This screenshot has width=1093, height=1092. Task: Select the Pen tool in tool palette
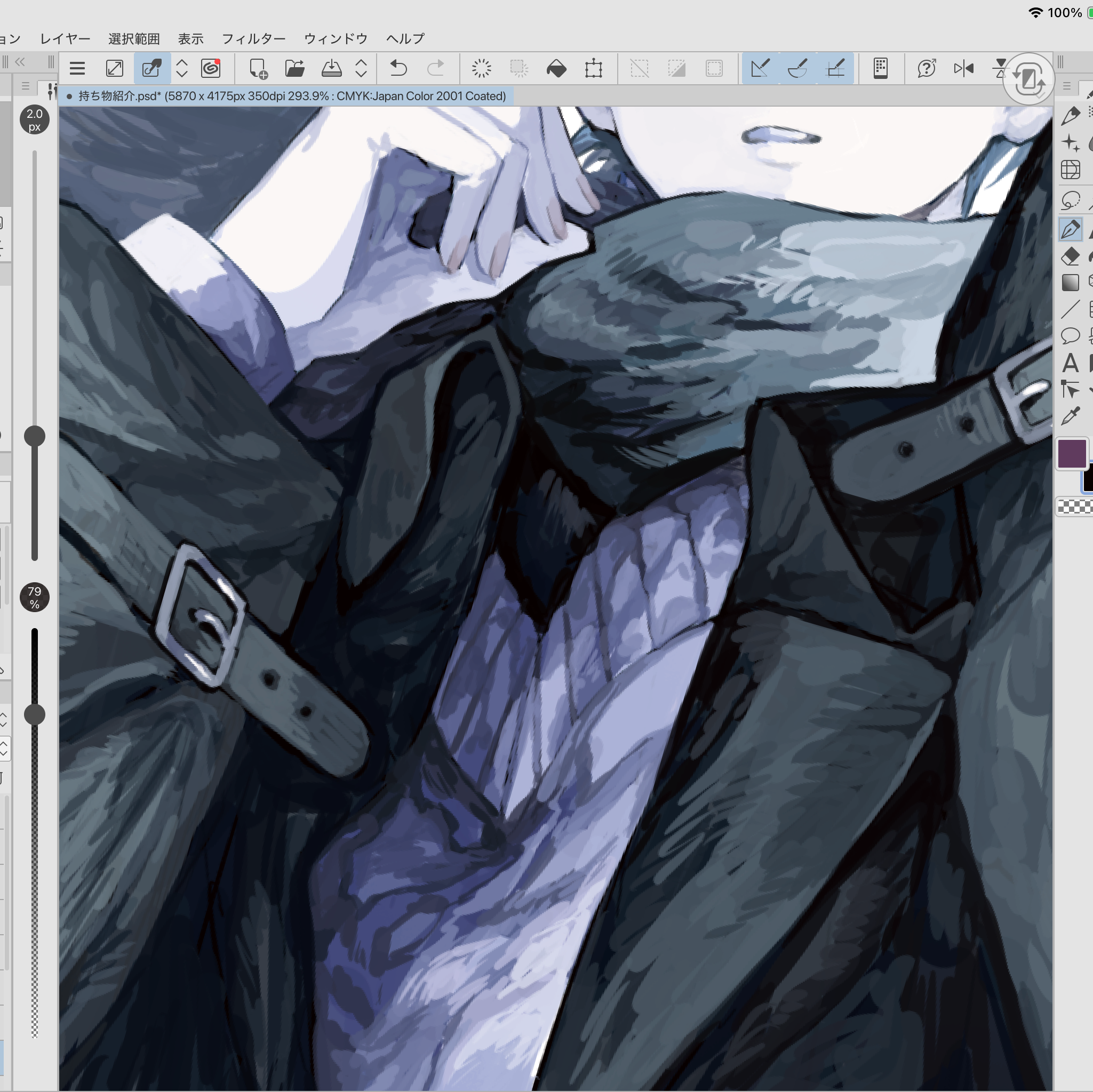1070,230
